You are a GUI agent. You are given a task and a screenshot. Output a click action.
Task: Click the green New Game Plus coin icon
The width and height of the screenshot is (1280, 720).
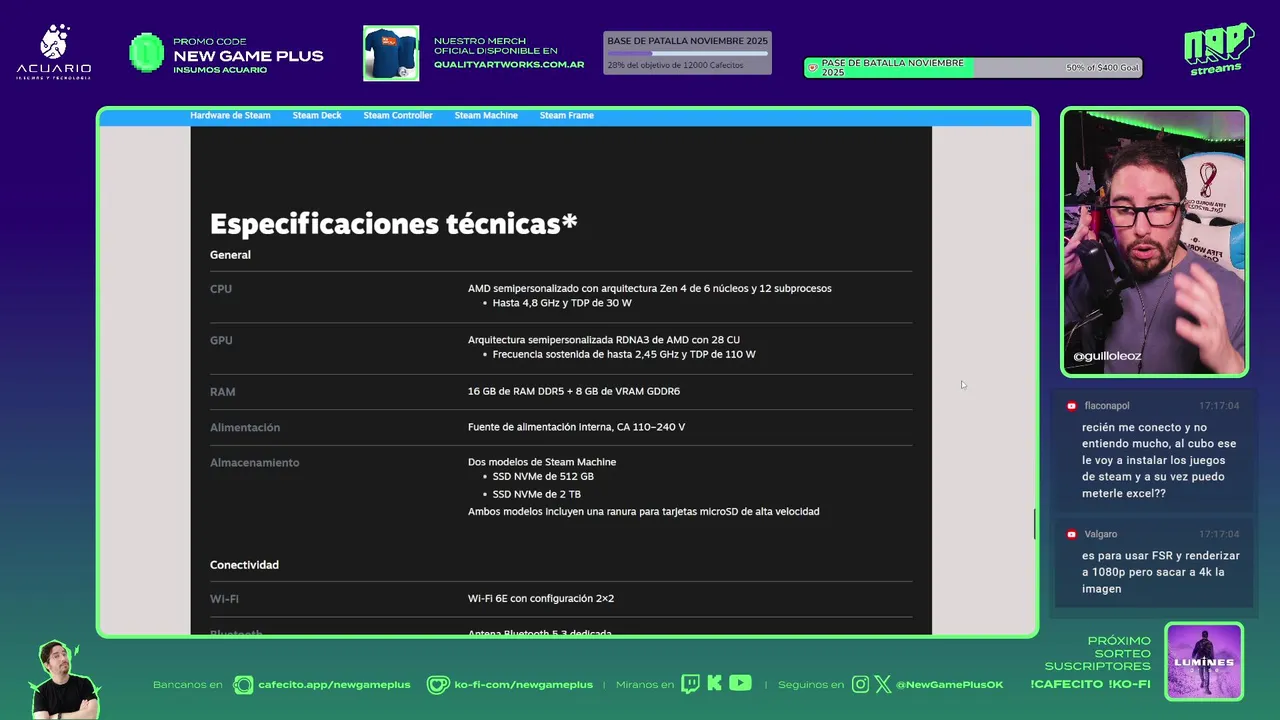(x=147, y=53)
